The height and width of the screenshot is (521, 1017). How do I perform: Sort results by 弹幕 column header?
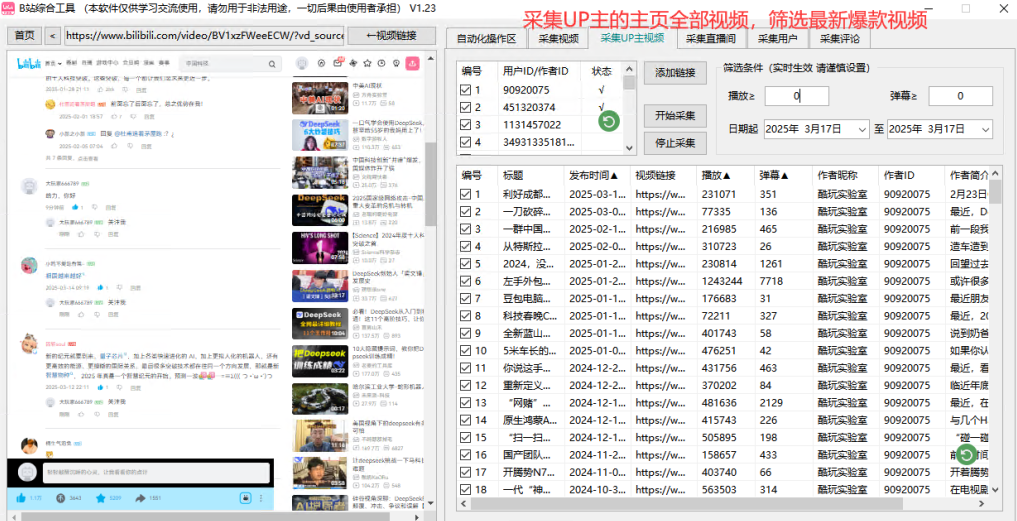tap(774, 175)
